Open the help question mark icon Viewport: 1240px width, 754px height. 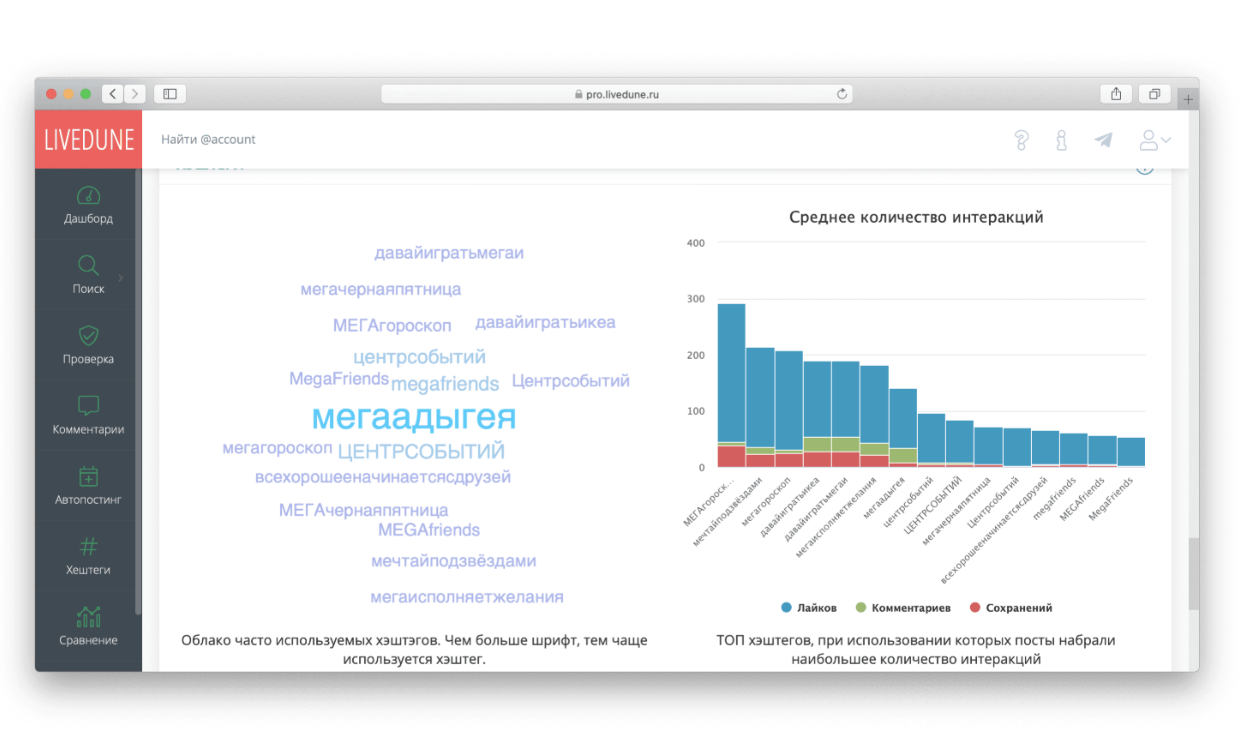(1021, 140)
